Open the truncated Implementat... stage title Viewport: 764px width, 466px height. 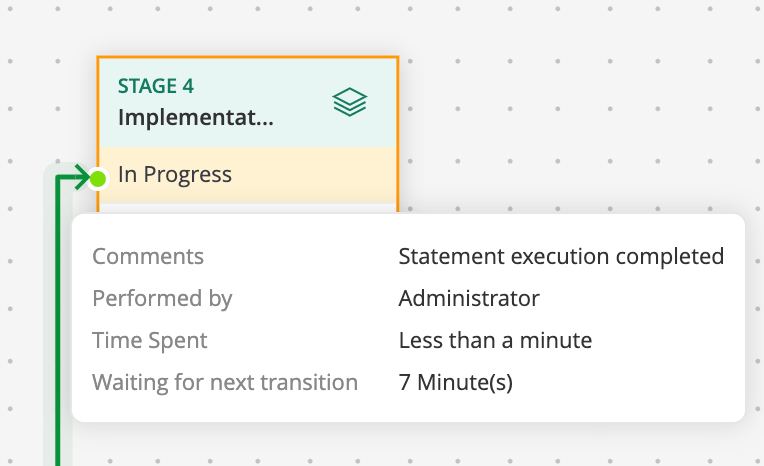[195, 117]
